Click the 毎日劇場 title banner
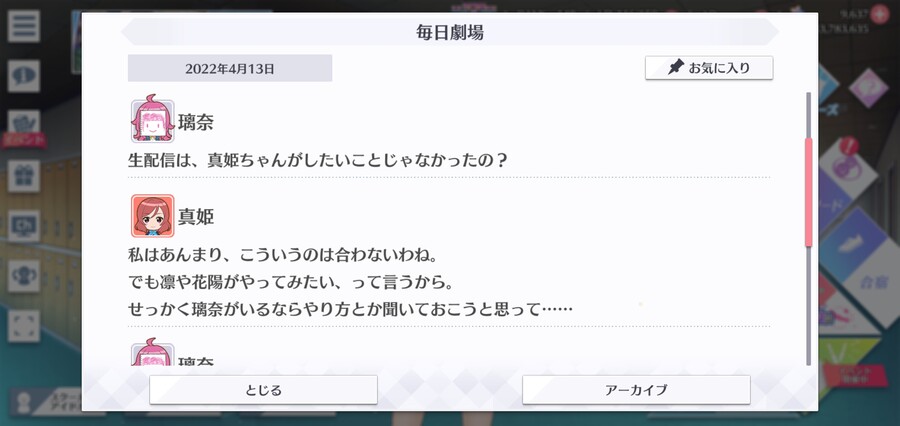 [x=450, y=32]
